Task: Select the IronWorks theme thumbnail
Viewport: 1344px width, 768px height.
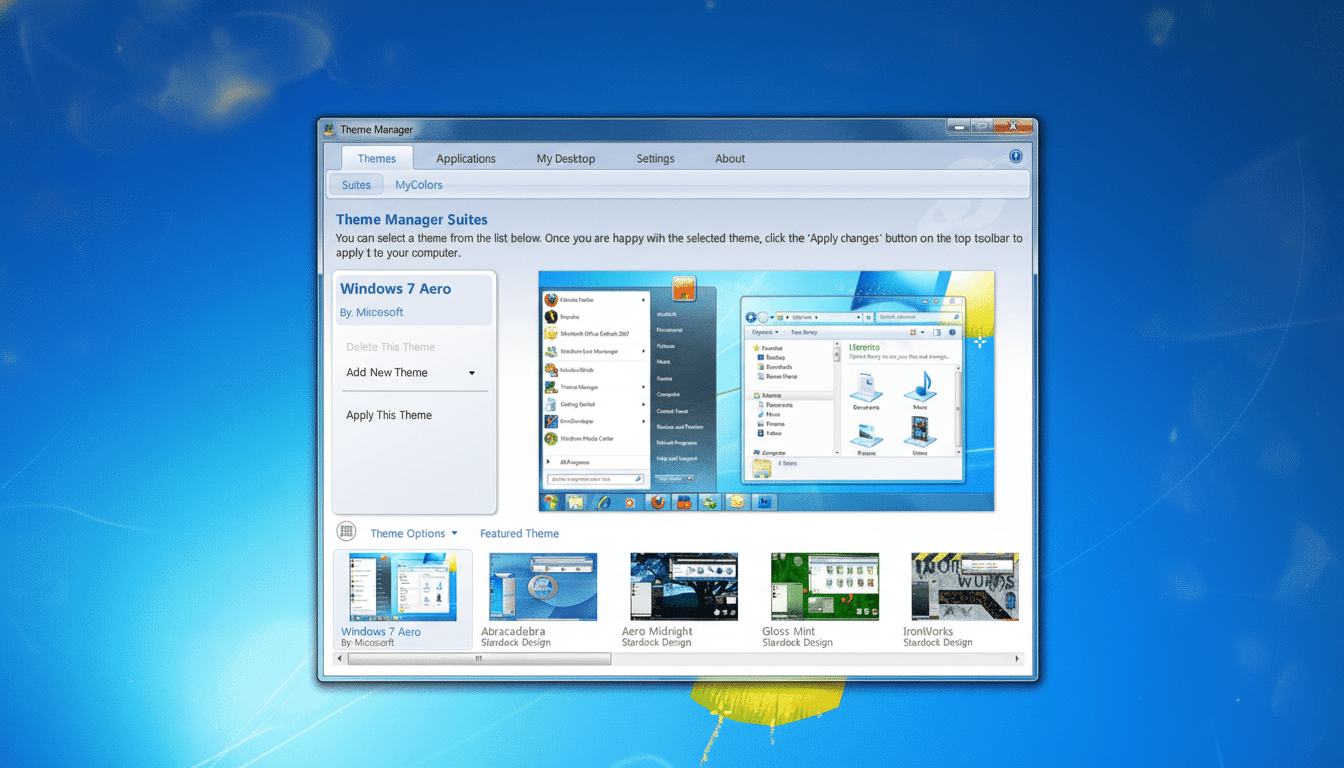Action: click(963, 586)
